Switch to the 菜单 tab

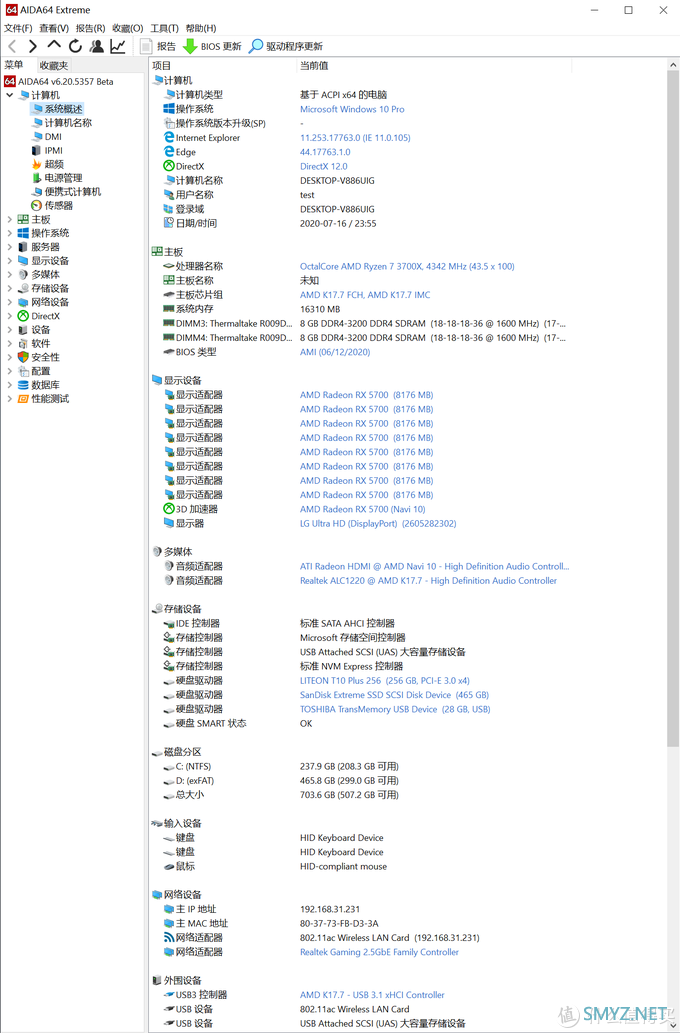click(14, 65)
